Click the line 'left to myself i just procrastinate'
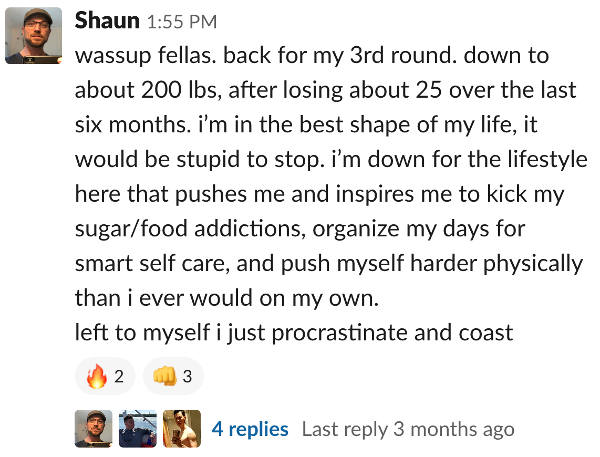The image size is (600, 457). click(294, 333)
